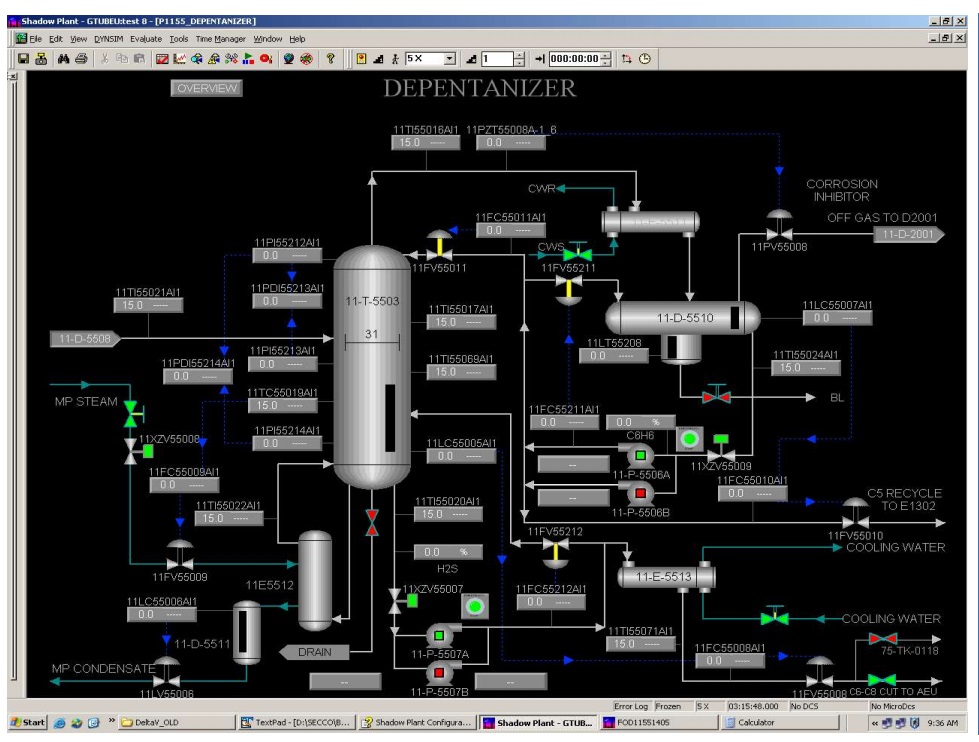Click the red valve toward 75-TK-0118
Viewport: 979px width, 742px height.
click(x=883, y=639)
